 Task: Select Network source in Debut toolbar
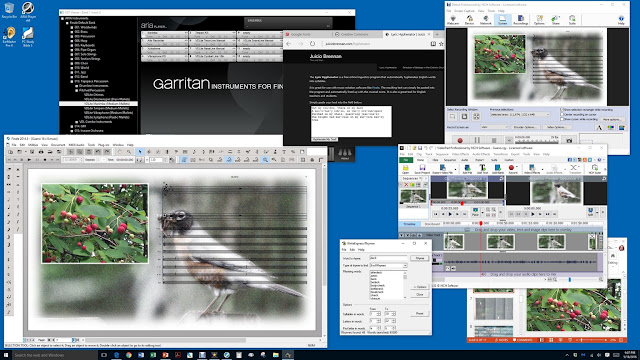(486, 20)
